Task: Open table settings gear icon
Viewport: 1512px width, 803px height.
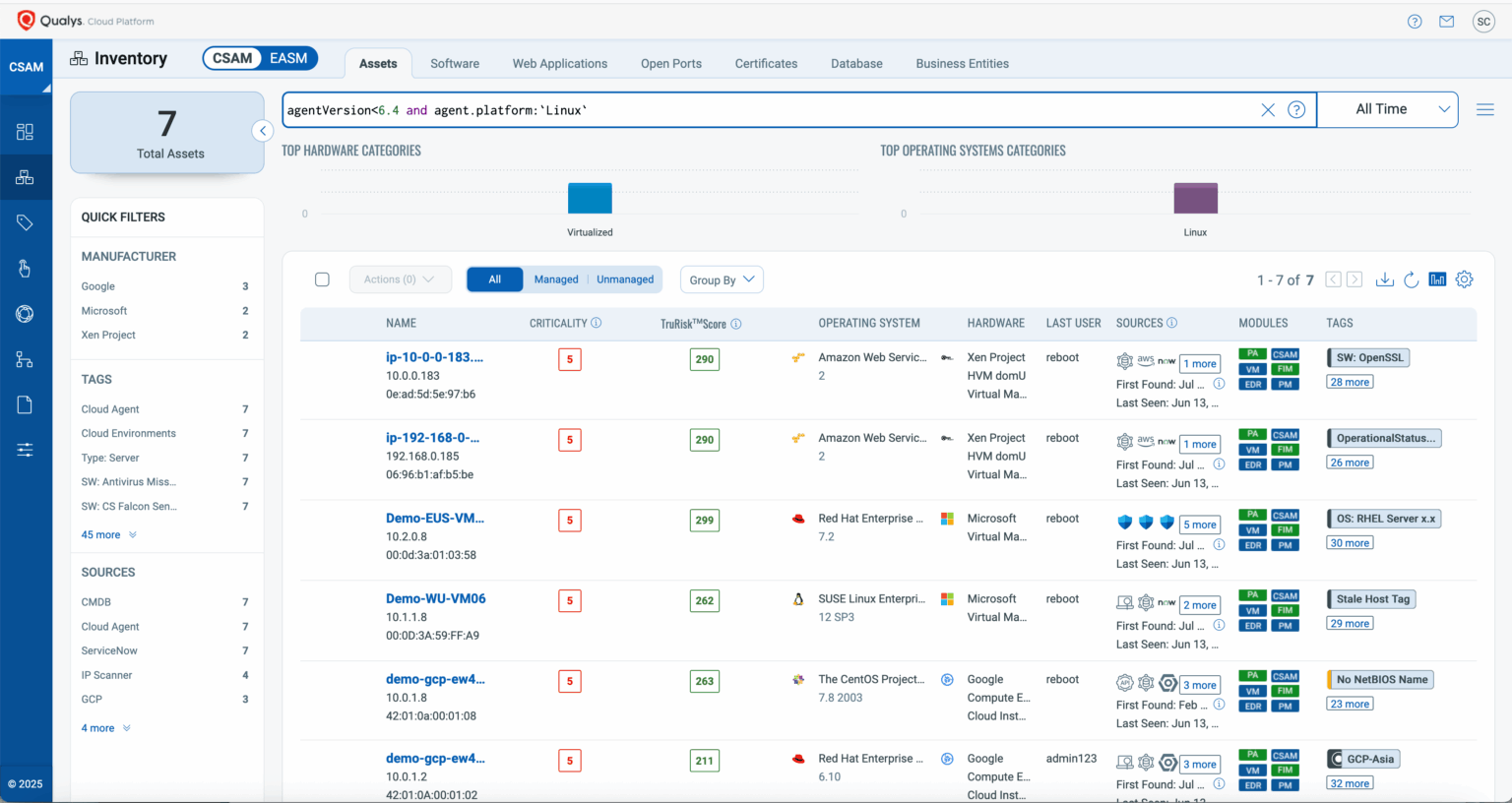Action: [x=1464, y=279]
